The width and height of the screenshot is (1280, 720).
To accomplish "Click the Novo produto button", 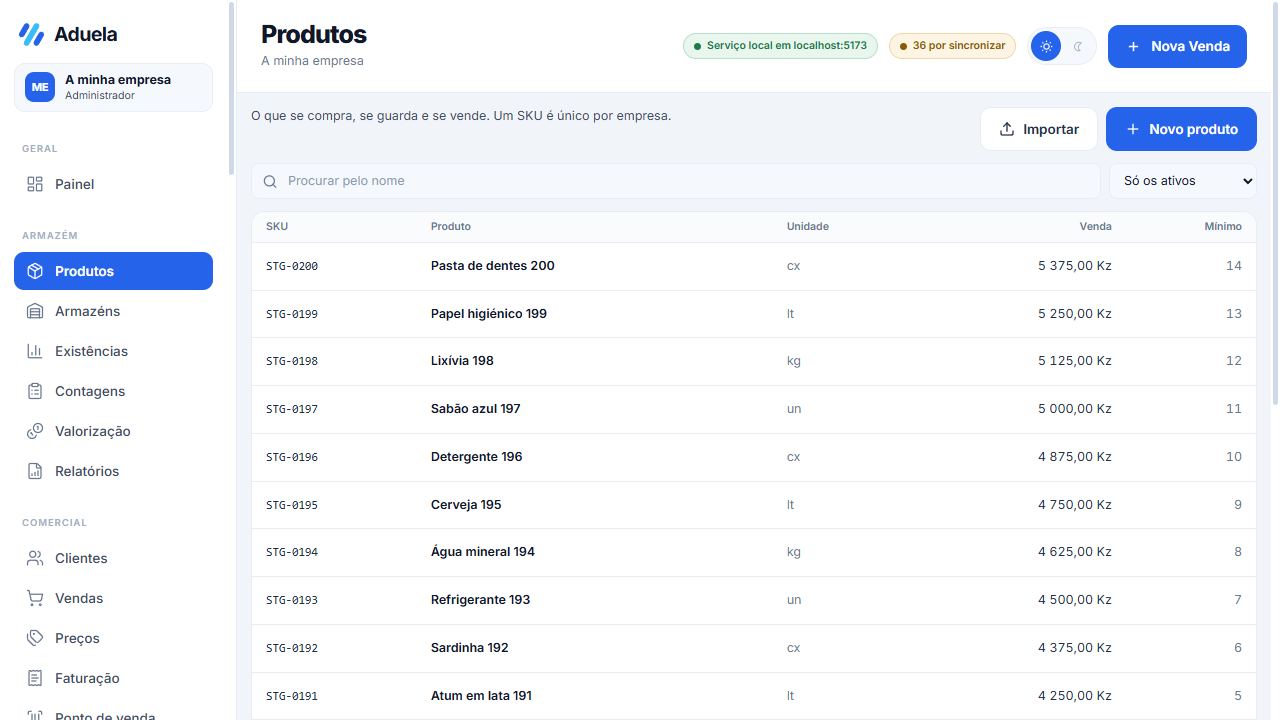I will (1181, 129).
